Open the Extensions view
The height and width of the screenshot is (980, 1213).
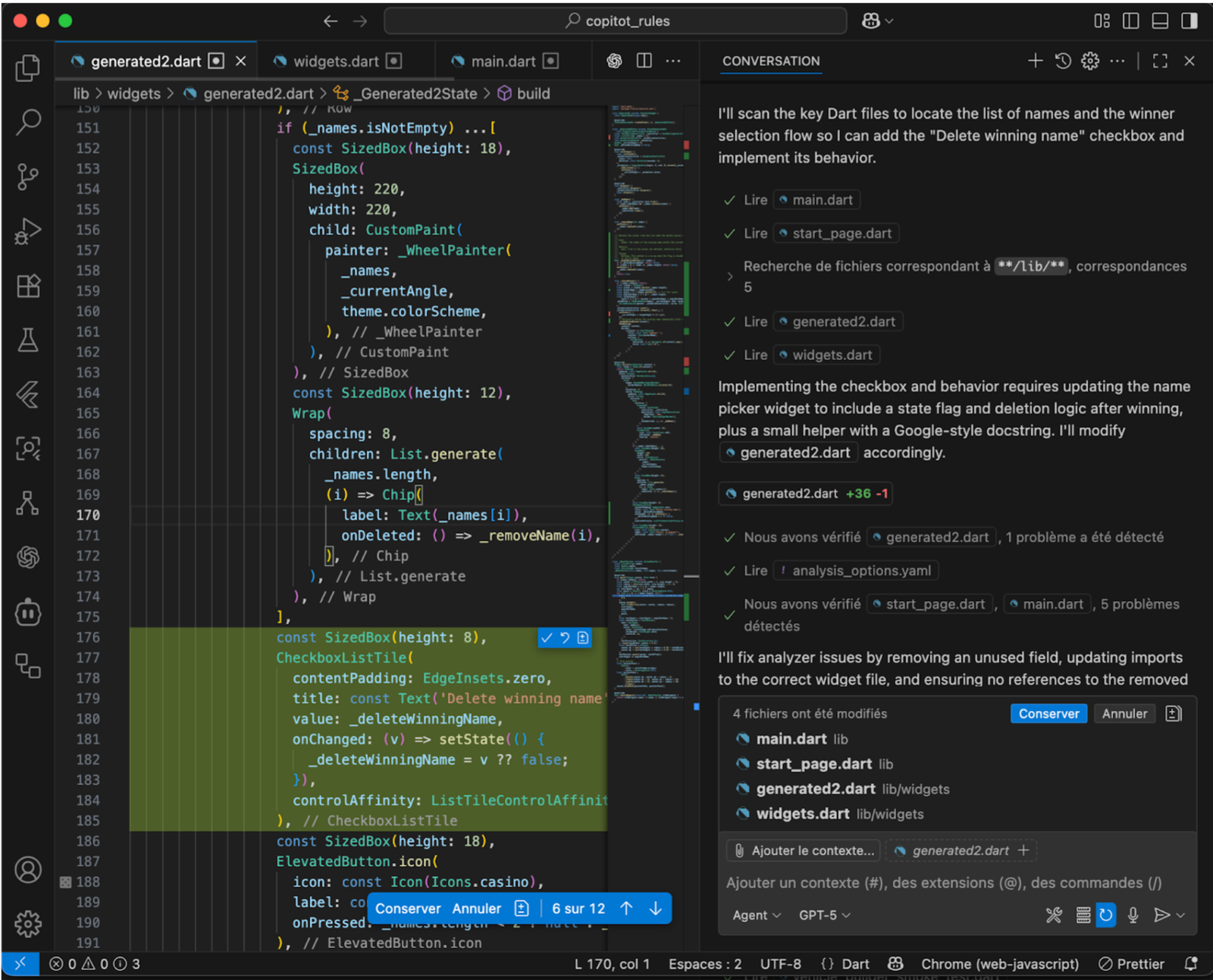(28, 286)
